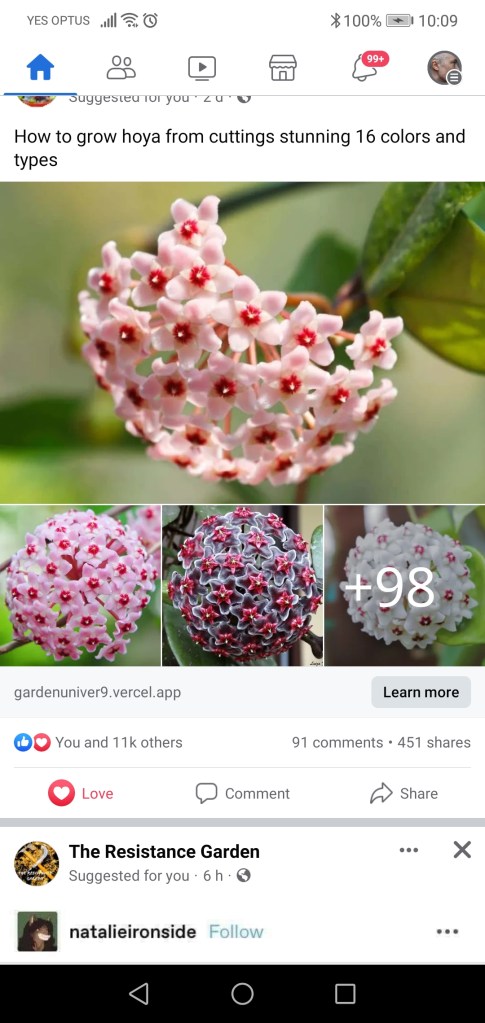Toggle the Love reaction on hoya post

click(81, 793)
